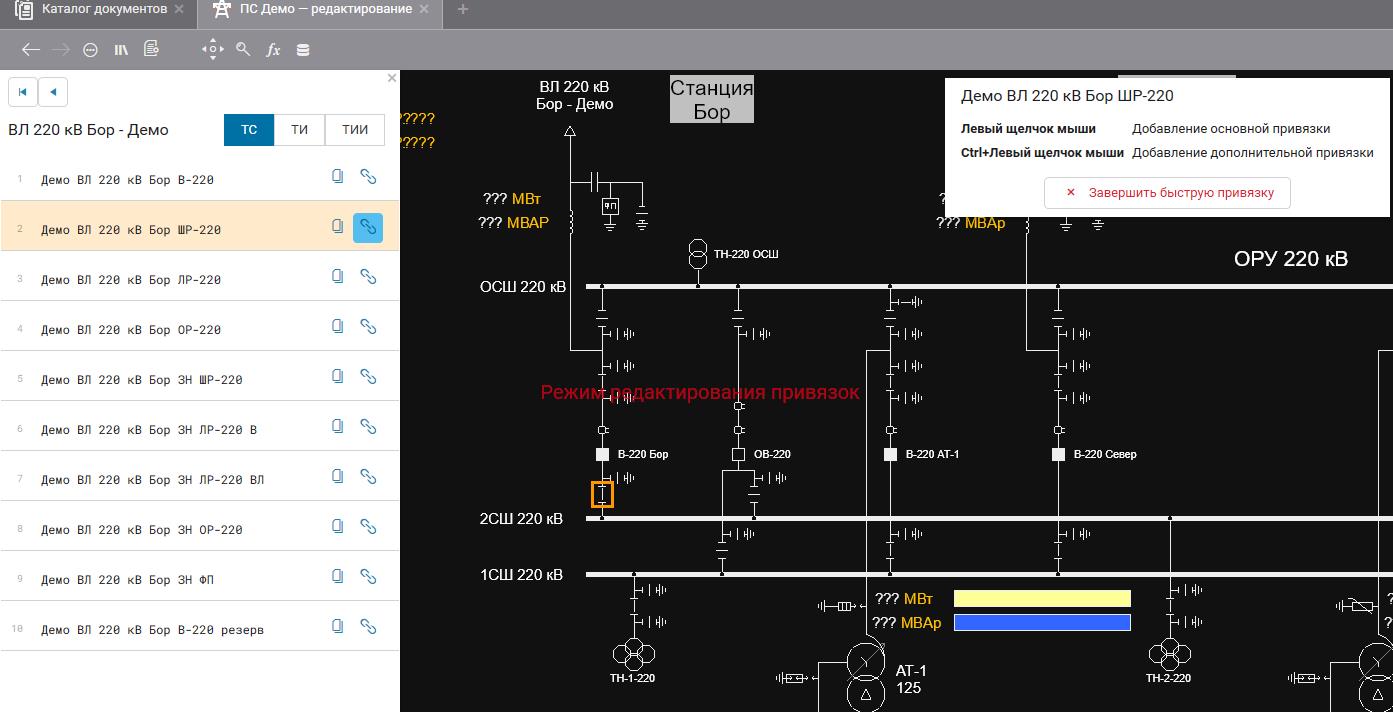Open the fx formula tool
This screenshot has width=1393, height=712.
coord(273,49)
